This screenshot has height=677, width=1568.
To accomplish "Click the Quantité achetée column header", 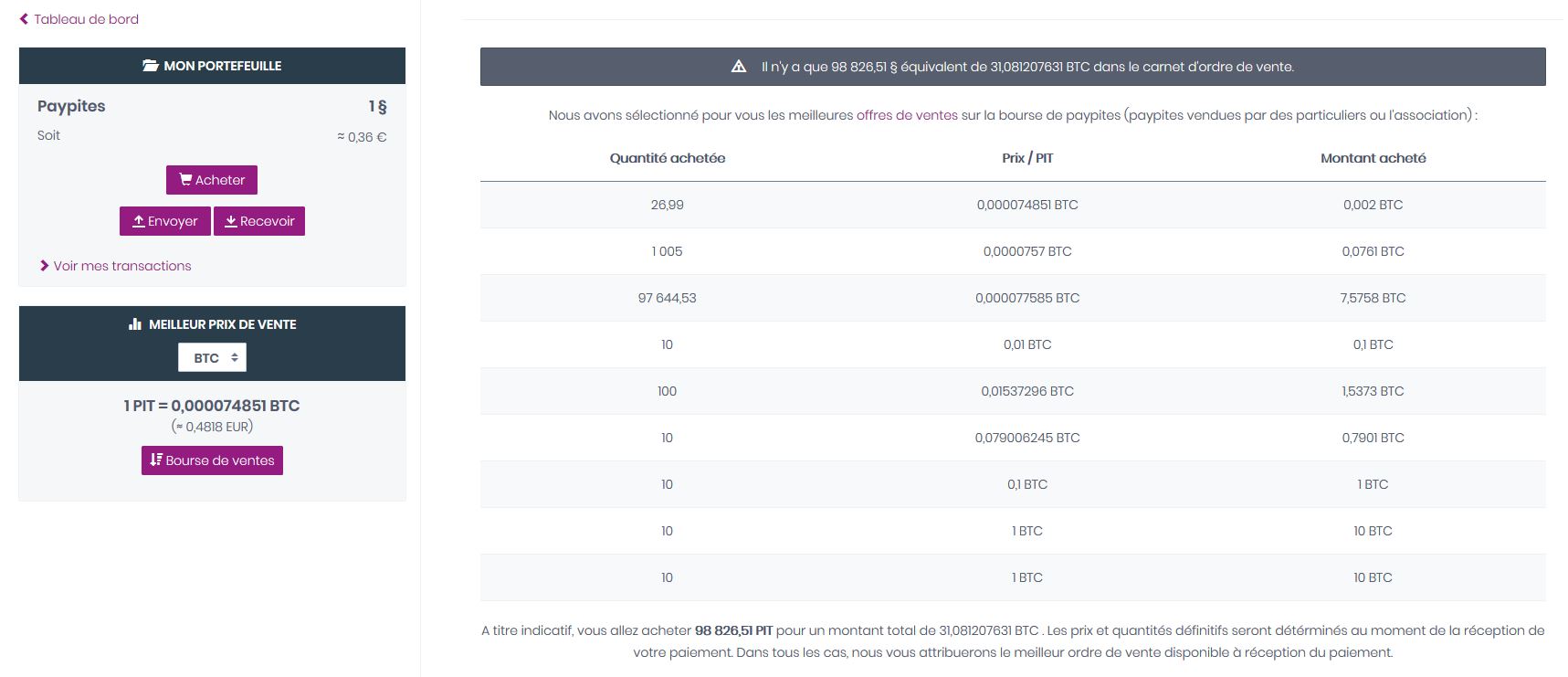I will 668,158.
